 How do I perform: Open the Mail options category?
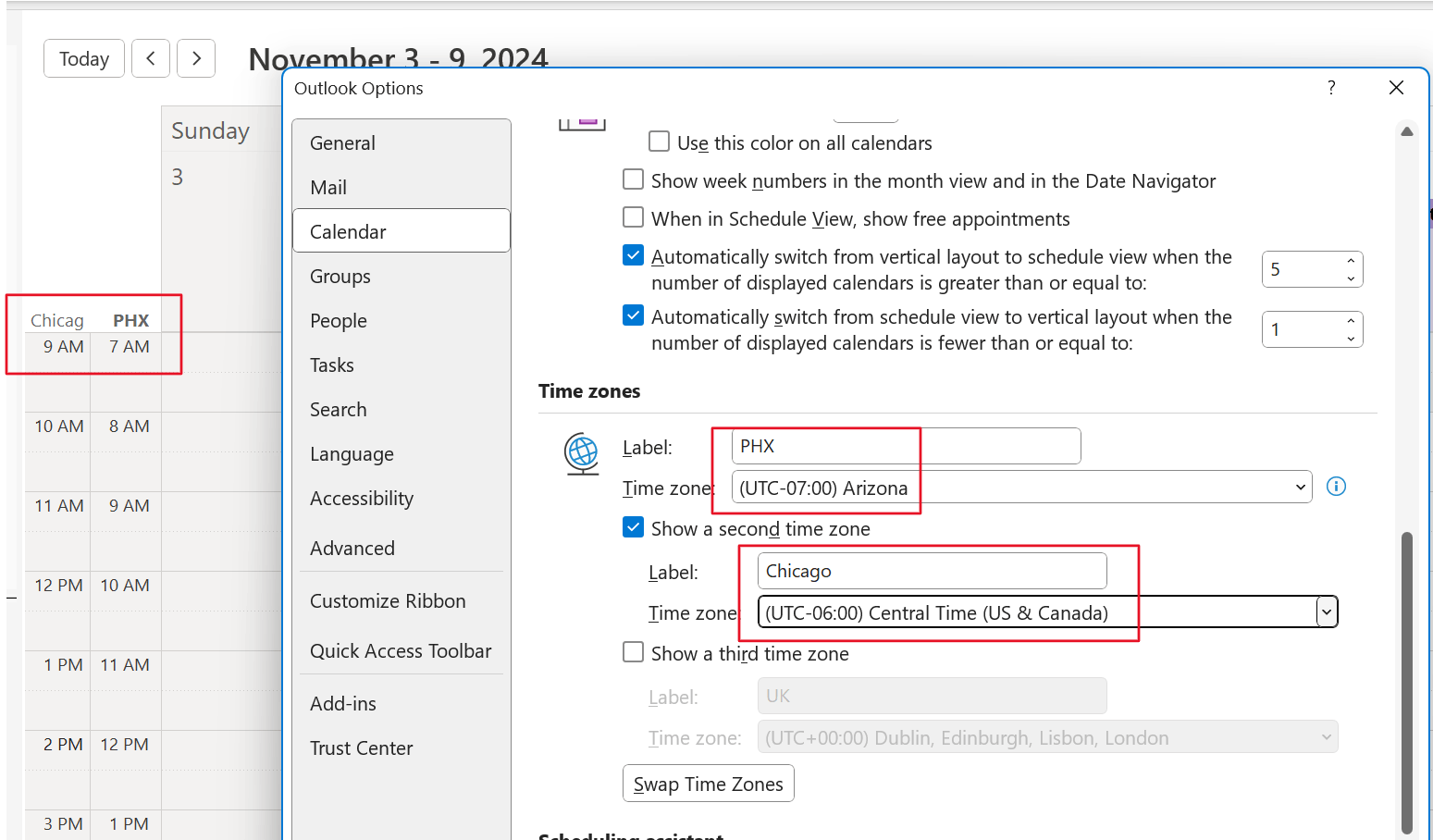[x=401, y=188]
